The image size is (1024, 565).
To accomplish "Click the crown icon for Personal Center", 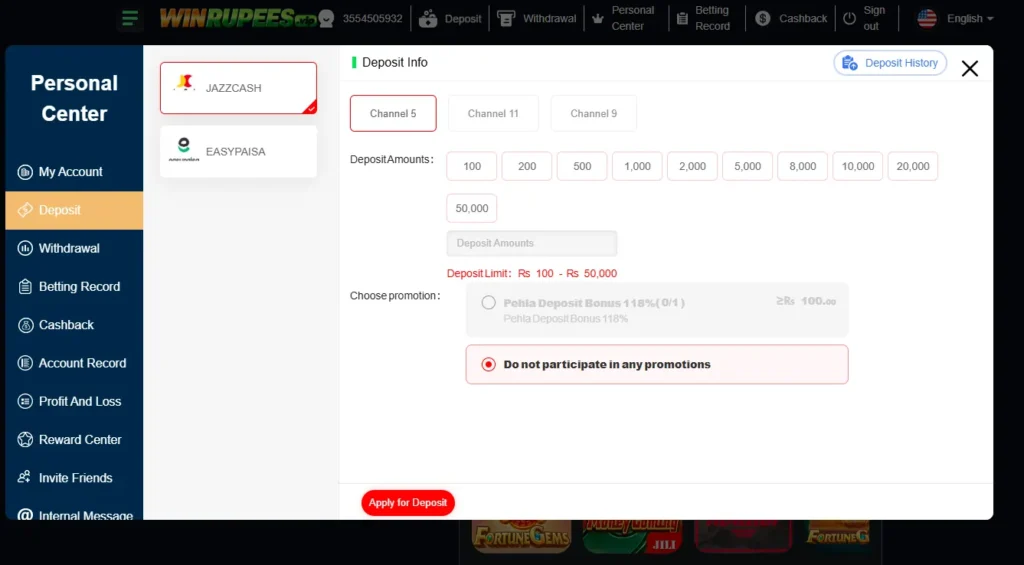I will 598,18.
